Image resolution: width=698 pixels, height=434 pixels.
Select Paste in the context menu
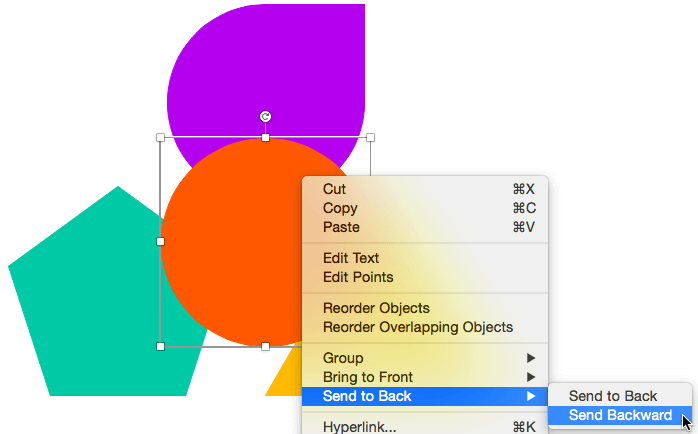click(342, 227)
